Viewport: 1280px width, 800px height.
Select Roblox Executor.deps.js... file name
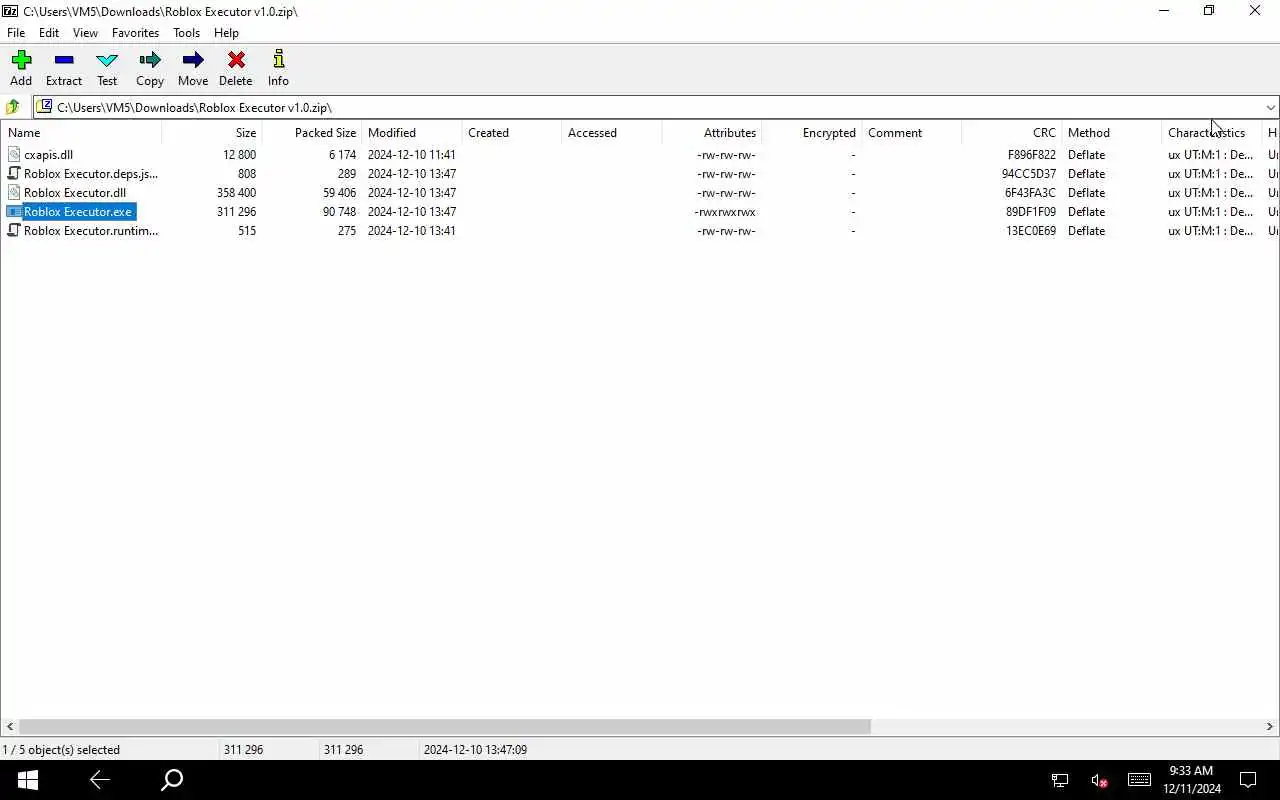click(91, 173)
